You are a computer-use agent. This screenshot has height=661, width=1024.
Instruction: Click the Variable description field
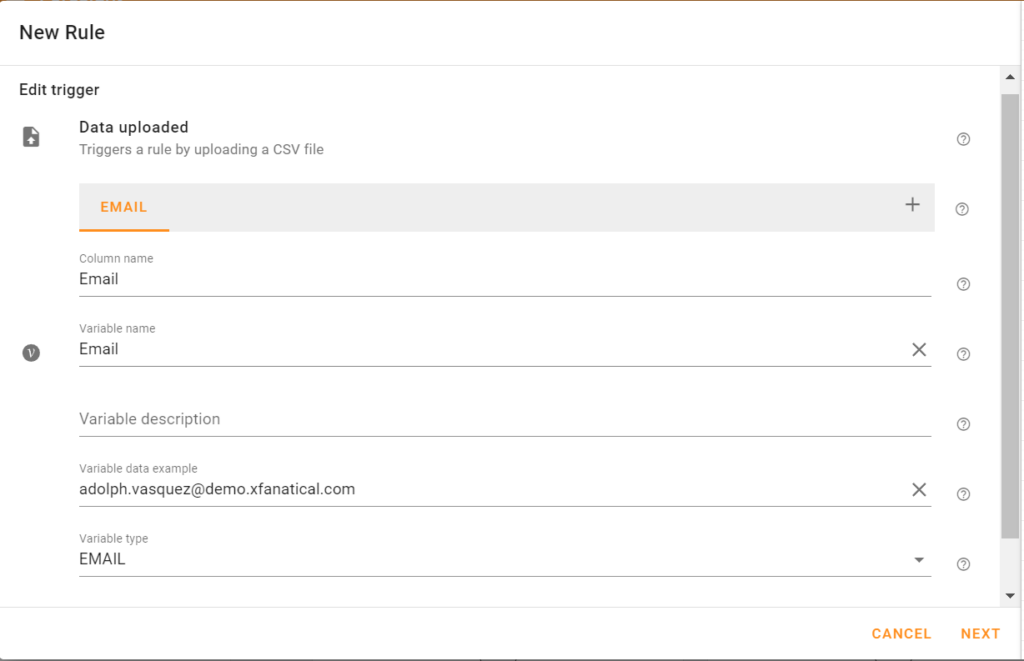pyautogui.click(x=400, y=418)
